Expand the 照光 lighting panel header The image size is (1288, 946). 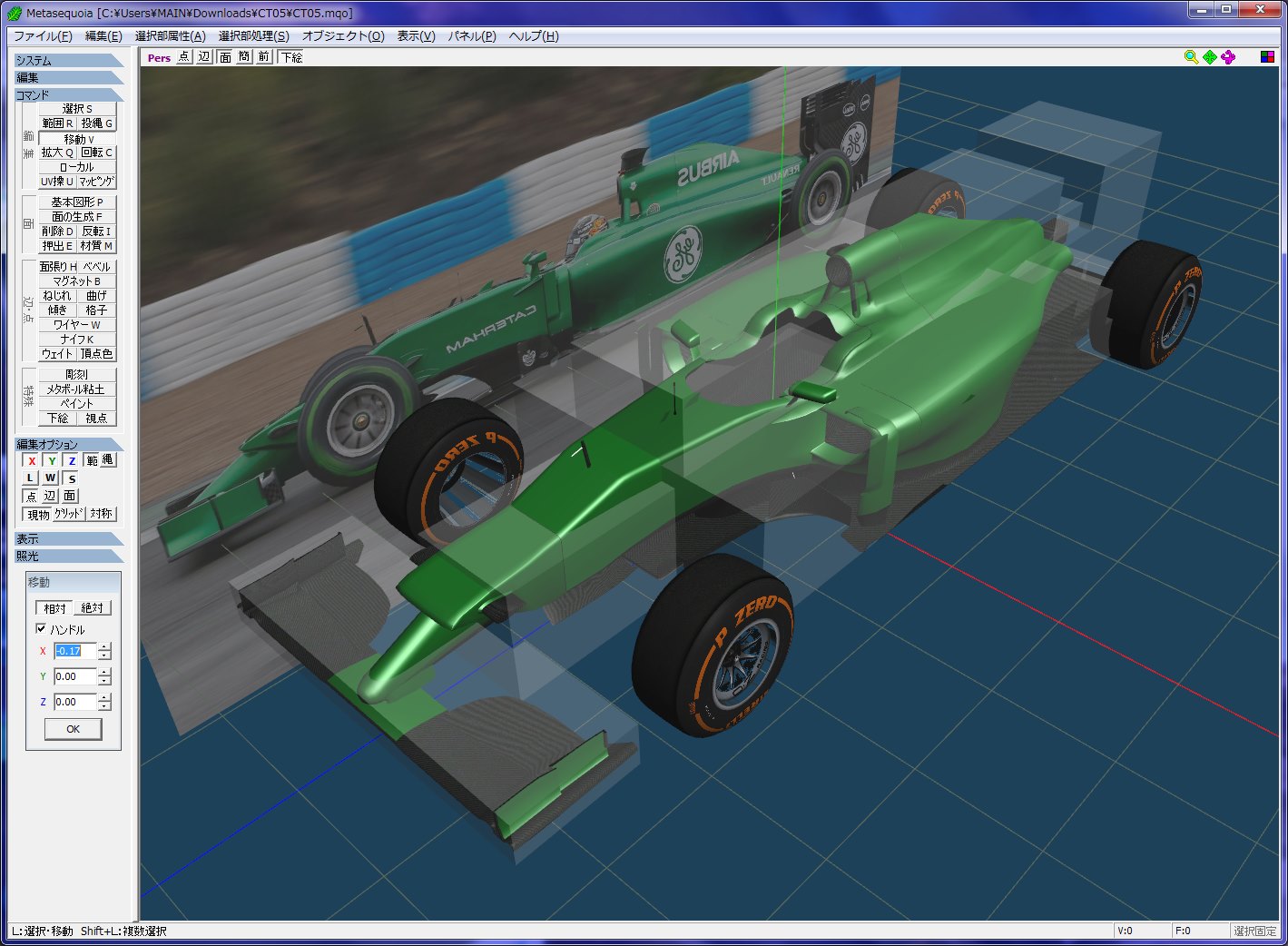pyautogui.click(x=68, y=556)
